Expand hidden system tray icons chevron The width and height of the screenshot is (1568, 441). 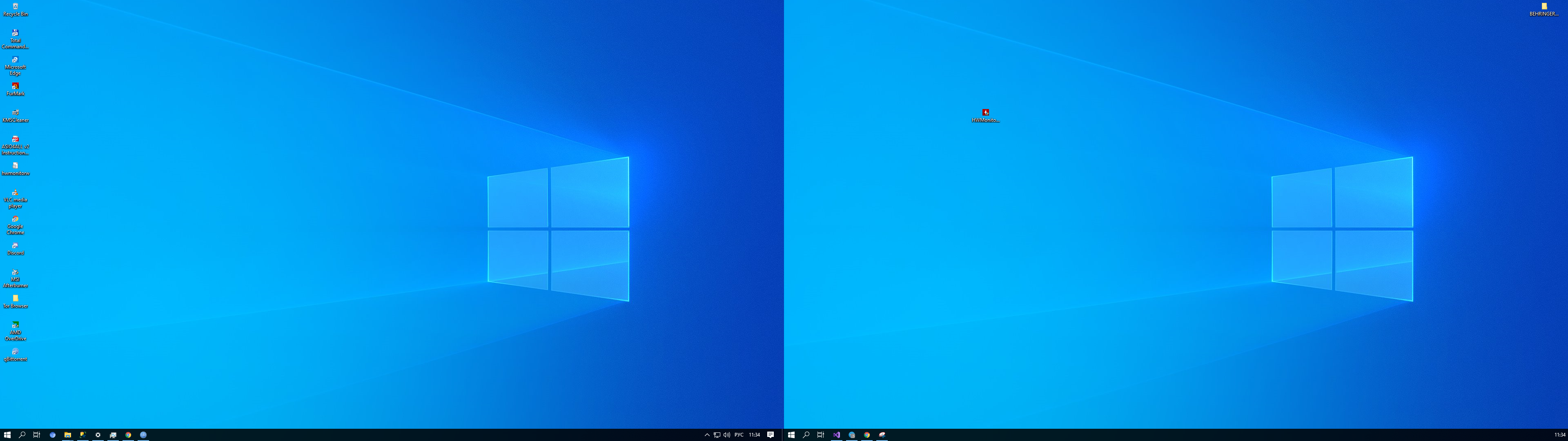pyautogui.click(x=707, y=435)
